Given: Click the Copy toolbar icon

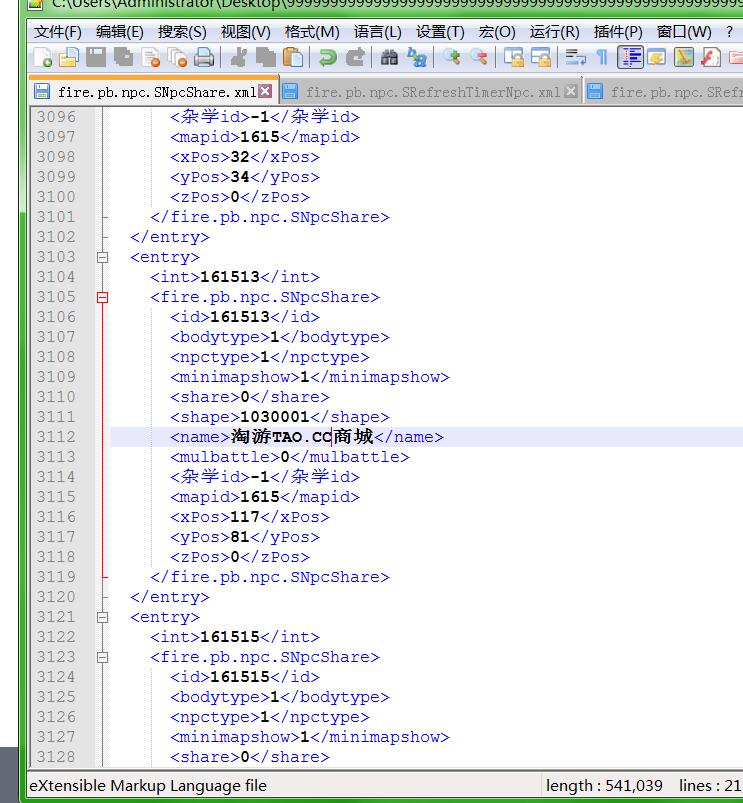Looking at the screenshot, I should [265, 57].
